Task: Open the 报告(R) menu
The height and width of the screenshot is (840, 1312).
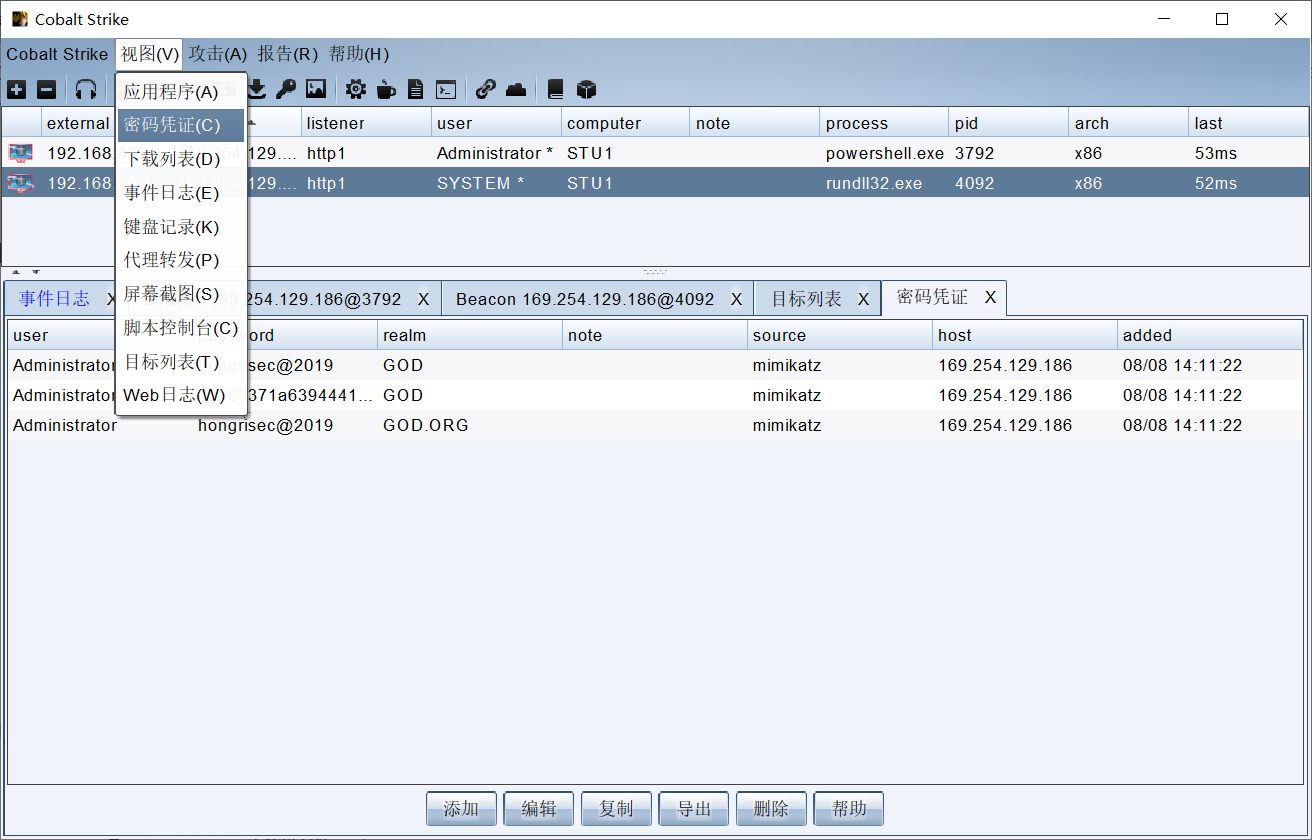Action: [x=288, y=54]
